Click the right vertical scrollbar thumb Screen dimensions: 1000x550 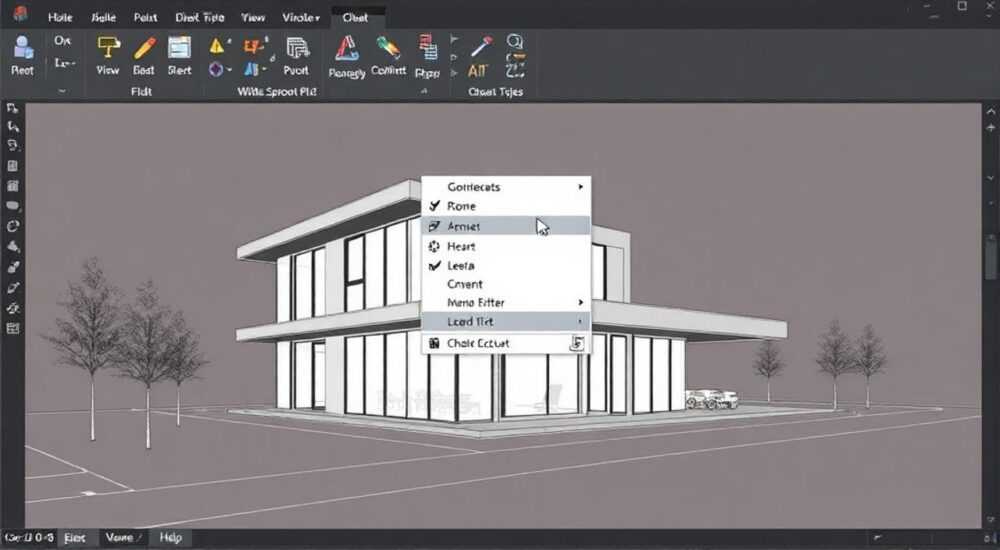pos(990,255)
